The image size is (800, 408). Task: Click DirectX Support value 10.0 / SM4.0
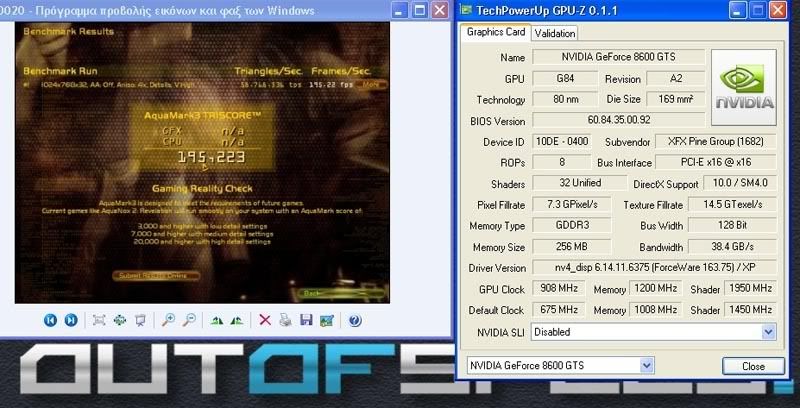click(x=740, y=183)
